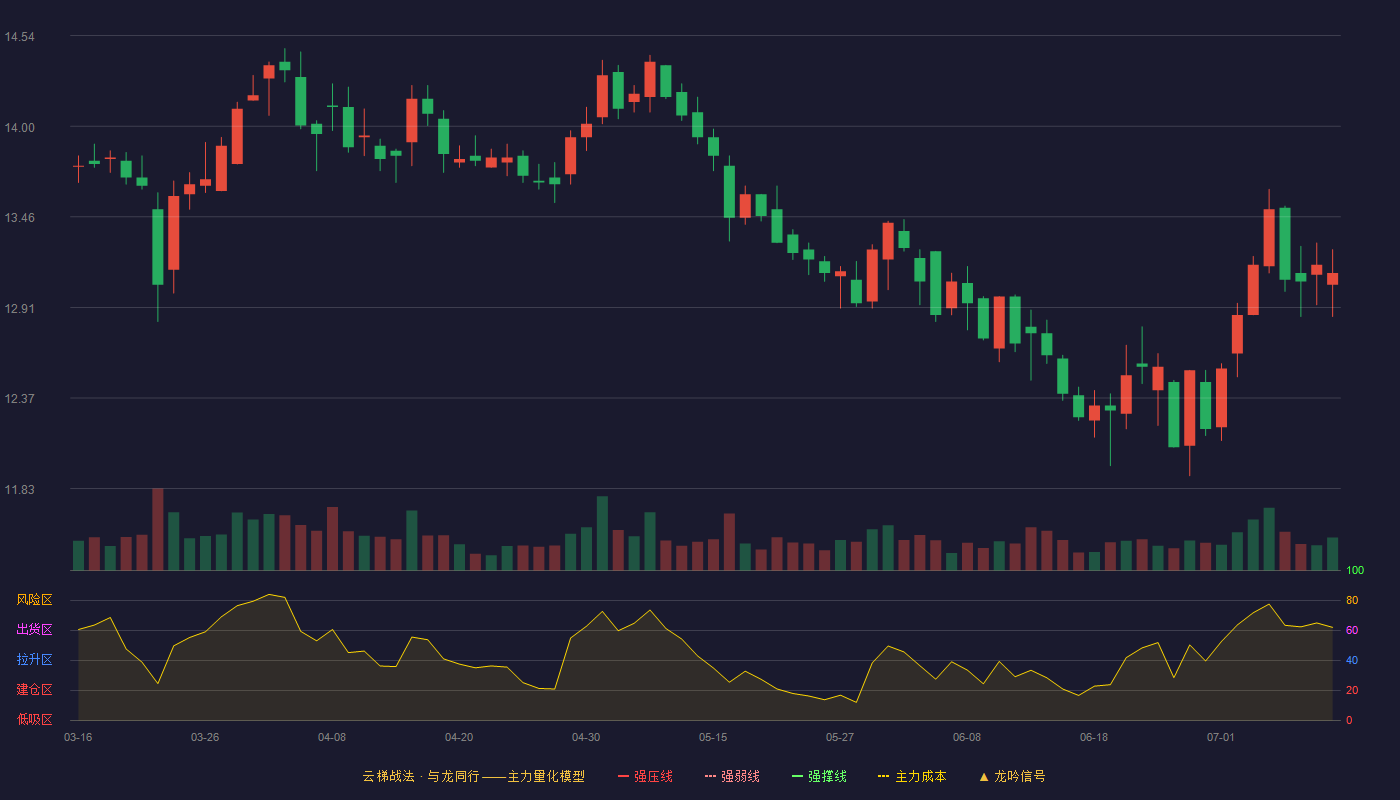Viewport: 1400px width, 800px height.
Task: Select the 拉升区 zone label
Action: [x=34, y=660]
